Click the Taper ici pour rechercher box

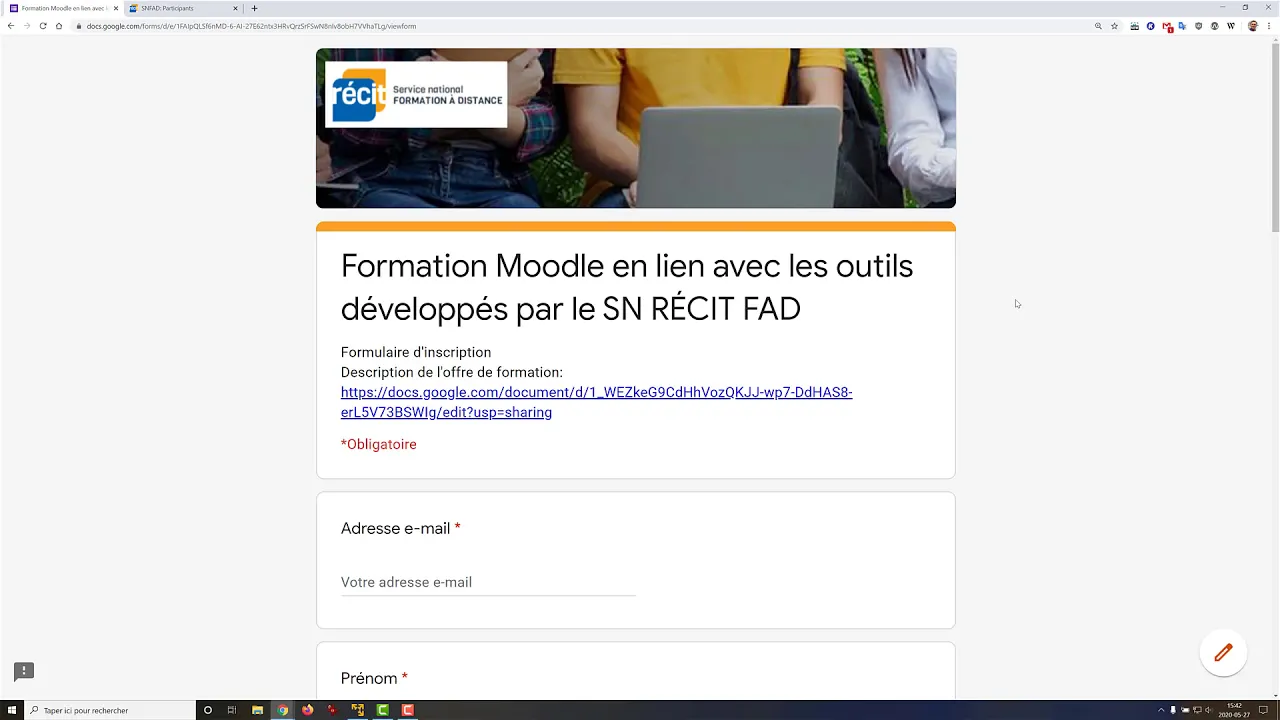click(x=110, y=710)
